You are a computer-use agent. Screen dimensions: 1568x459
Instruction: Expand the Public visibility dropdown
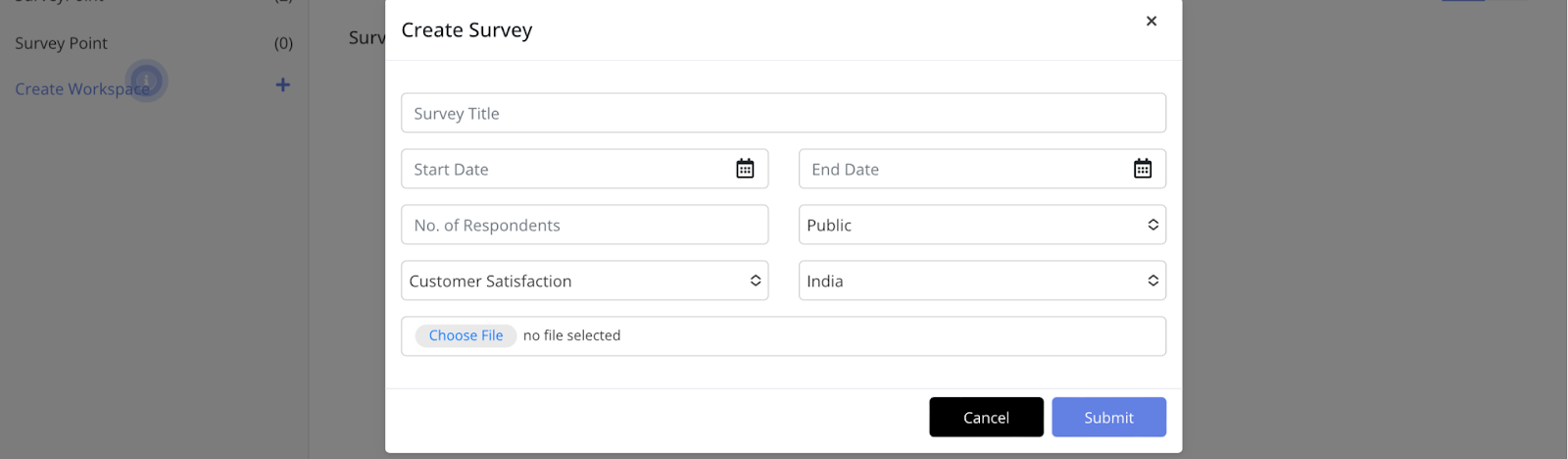coord(982,225)
